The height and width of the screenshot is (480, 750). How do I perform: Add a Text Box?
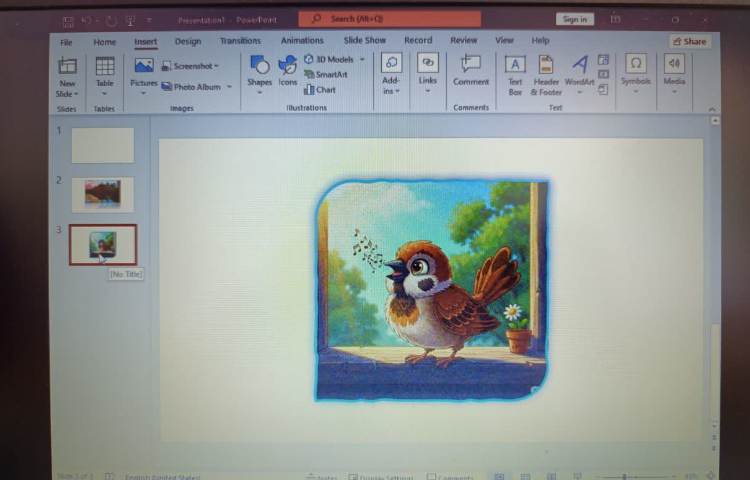click(515, 68)
